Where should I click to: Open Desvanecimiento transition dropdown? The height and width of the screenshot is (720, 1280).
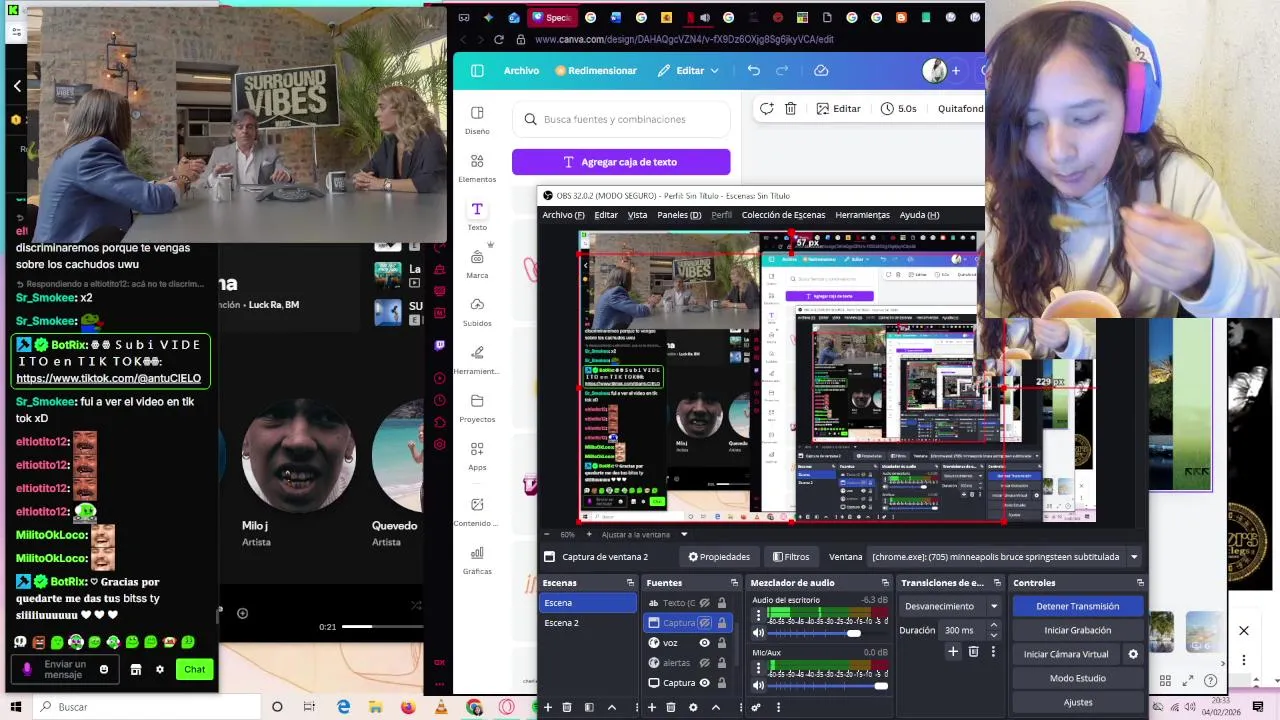pyautogui.click(x=951, y=606)
